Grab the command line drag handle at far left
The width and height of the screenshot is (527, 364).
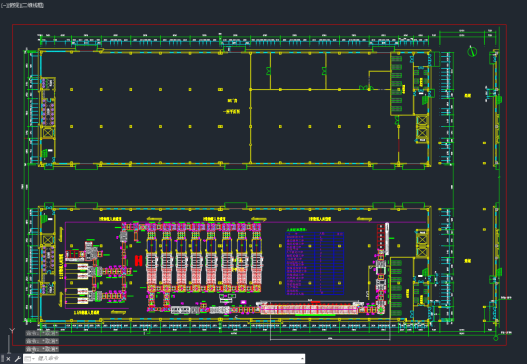pos(2,359)
